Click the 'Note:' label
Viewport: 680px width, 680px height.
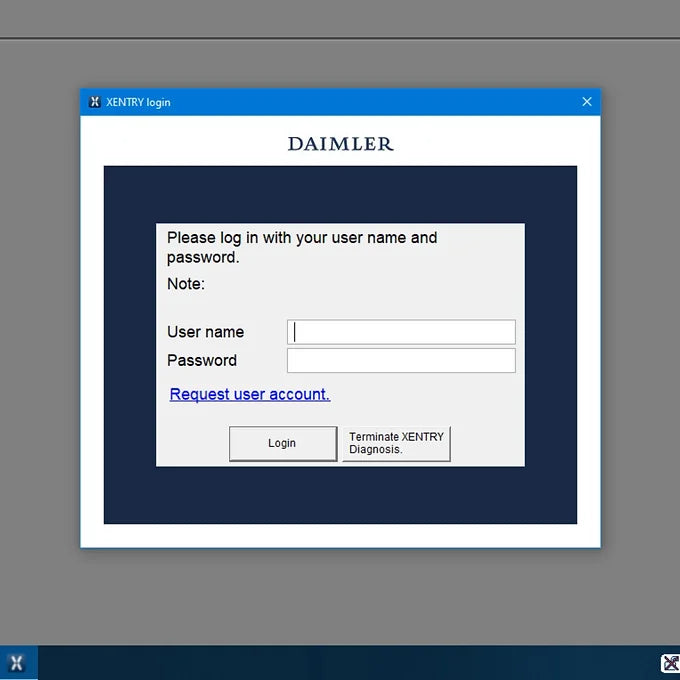pos(186,284)
